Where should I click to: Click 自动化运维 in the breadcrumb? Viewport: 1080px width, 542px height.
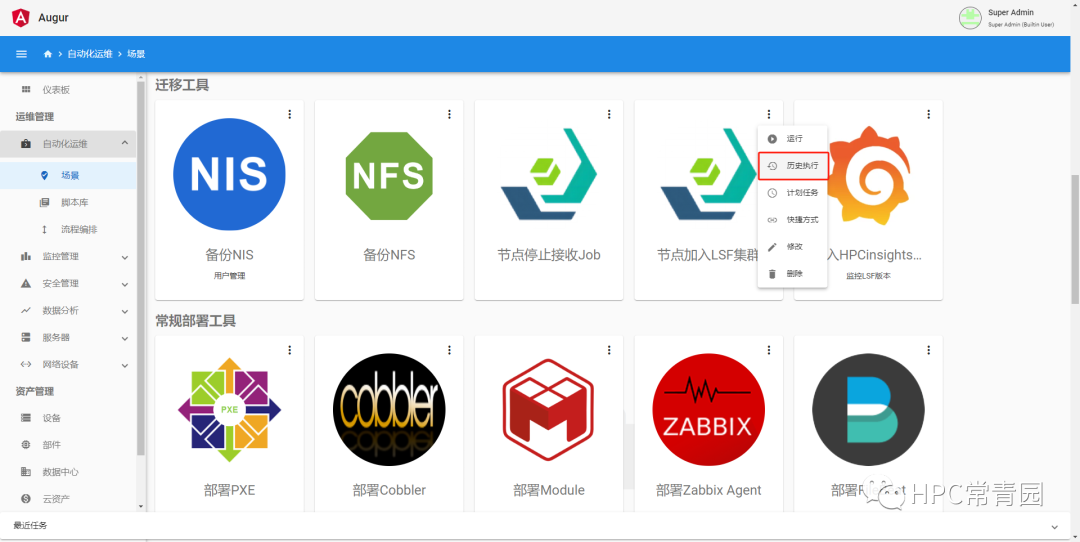coord(90,54)
